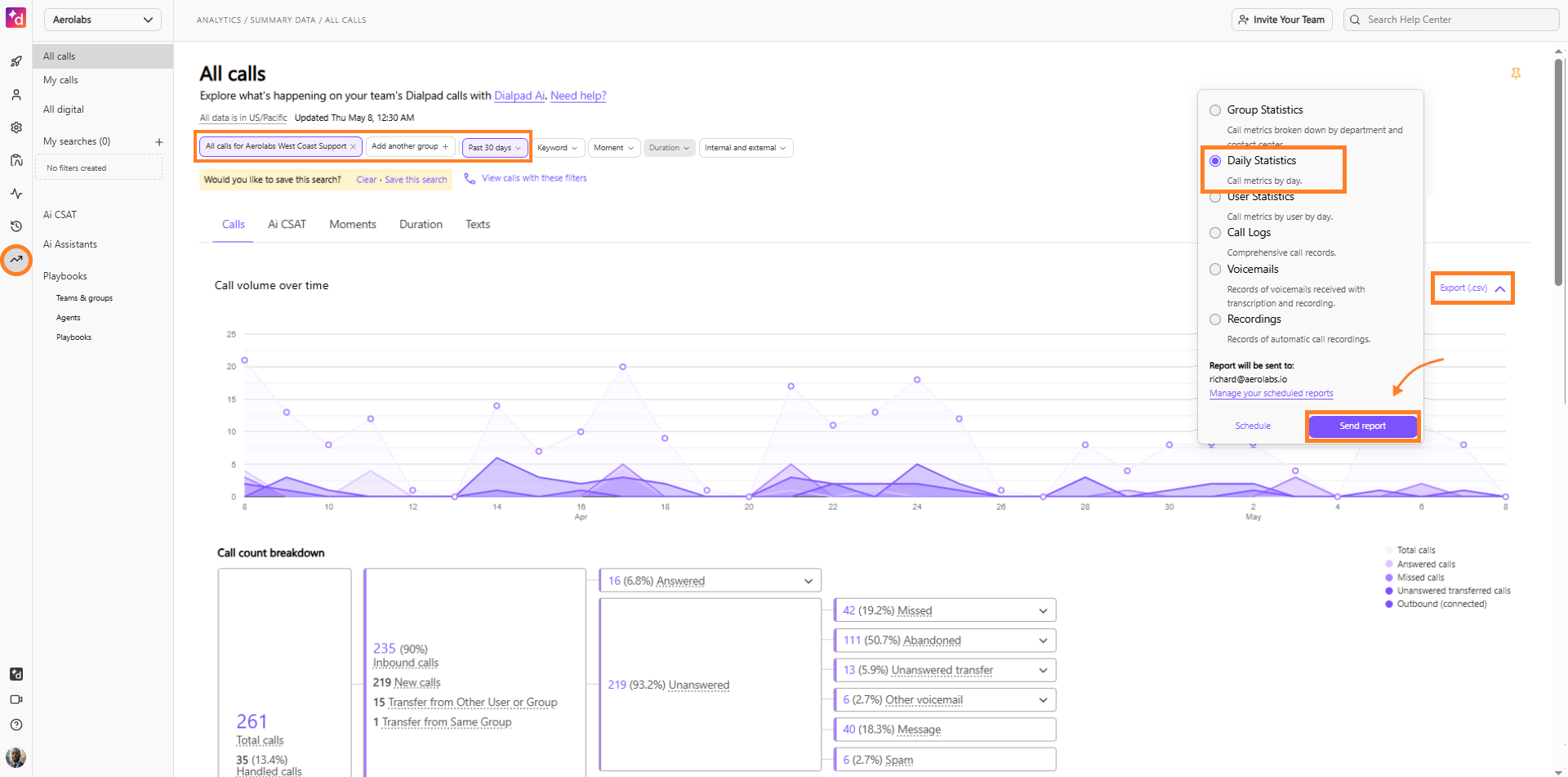Open the Dialpad Ai link
The image size is (1568, 777).
[519, 96]
